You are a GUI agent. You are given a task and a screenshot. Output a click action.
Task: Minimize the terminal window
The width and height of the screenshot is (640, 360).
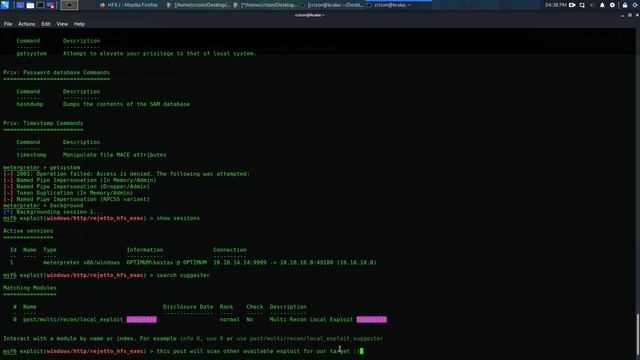622,15
